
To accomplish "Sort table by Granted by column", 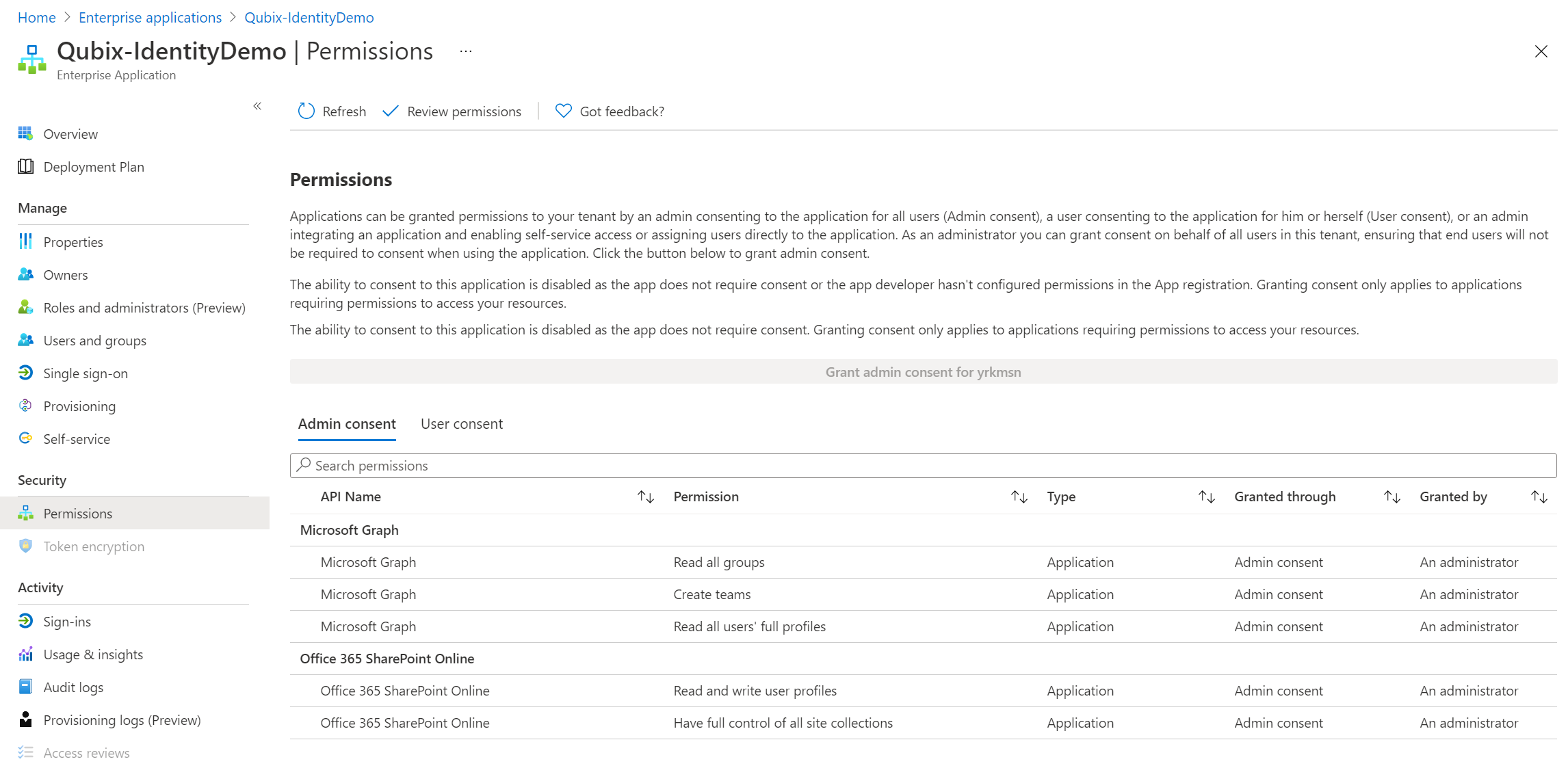I will tap(1539, 497).
